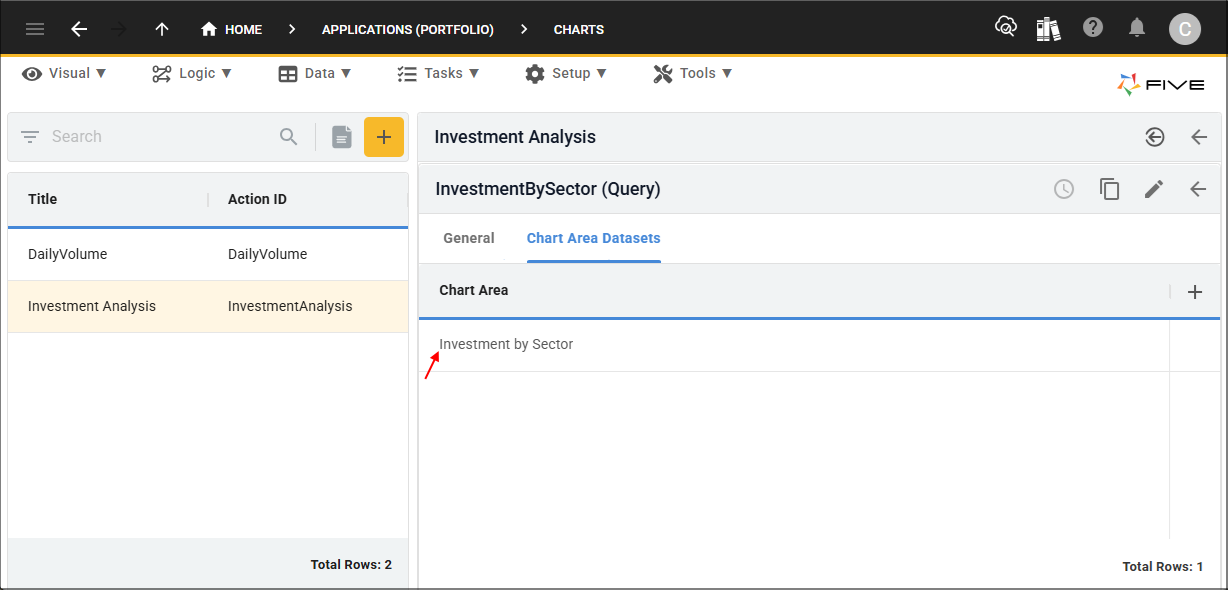Open the Tools menu

(x=693, y=73)
